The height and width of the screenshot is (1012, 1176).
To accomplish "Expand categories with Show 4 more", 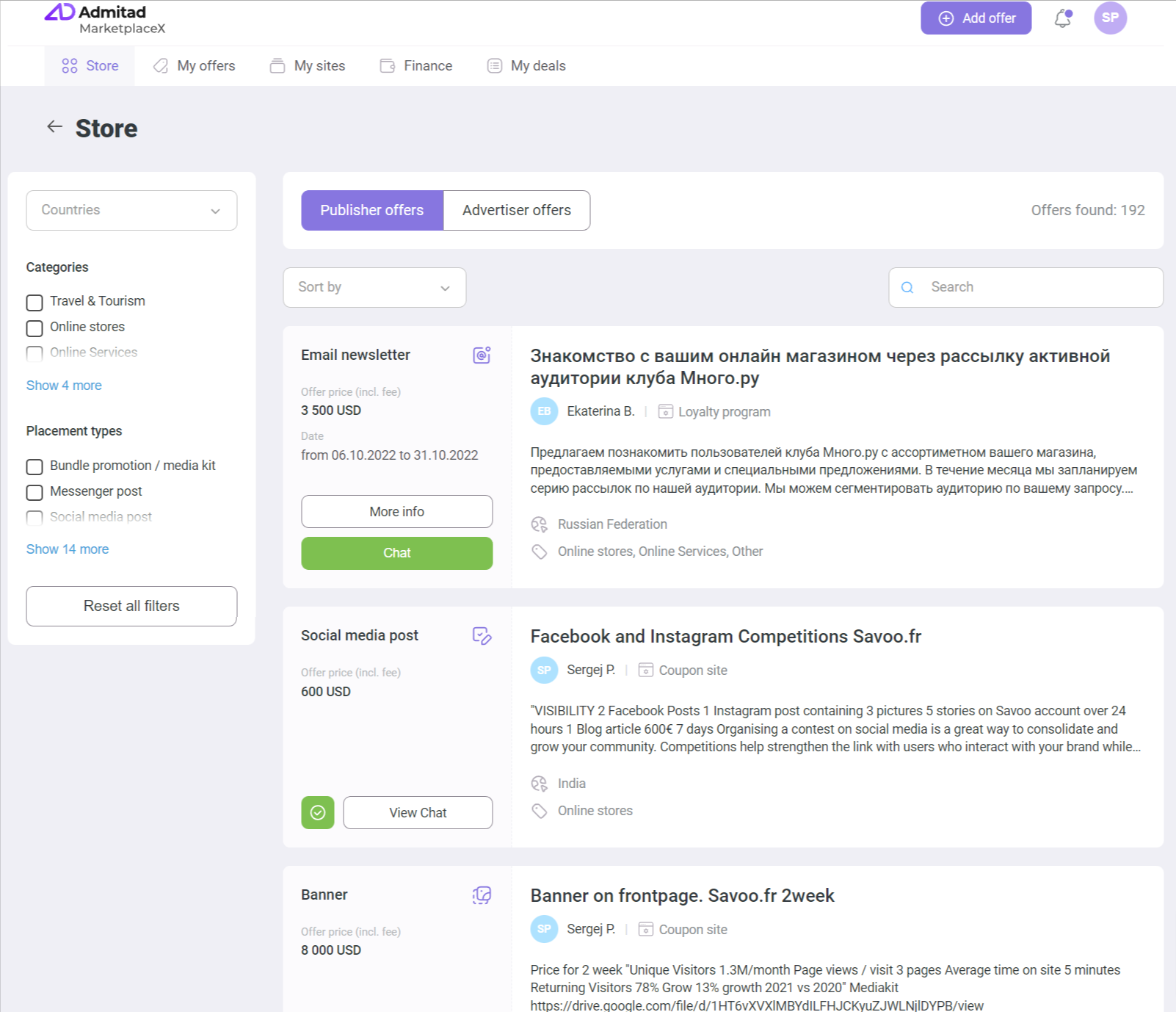I will [64, 386].
